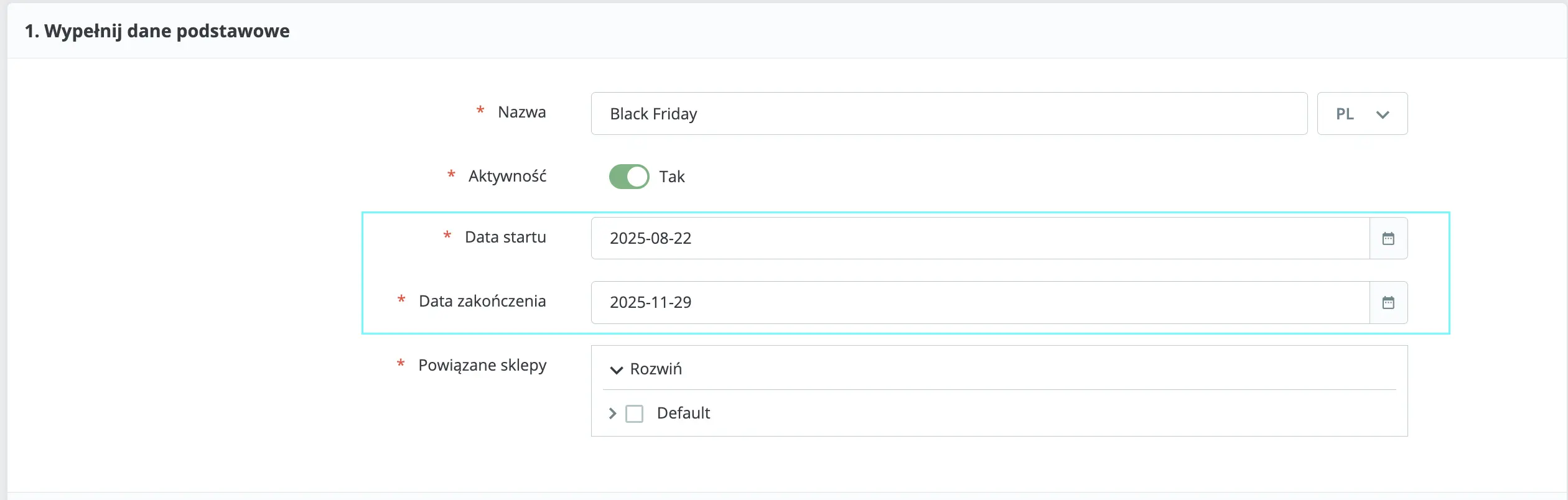Viewport: 1568px width, 500px height.
Task: Click the "Wypełnij dane podstawowe" section header
Action: [x=157, y=31]
